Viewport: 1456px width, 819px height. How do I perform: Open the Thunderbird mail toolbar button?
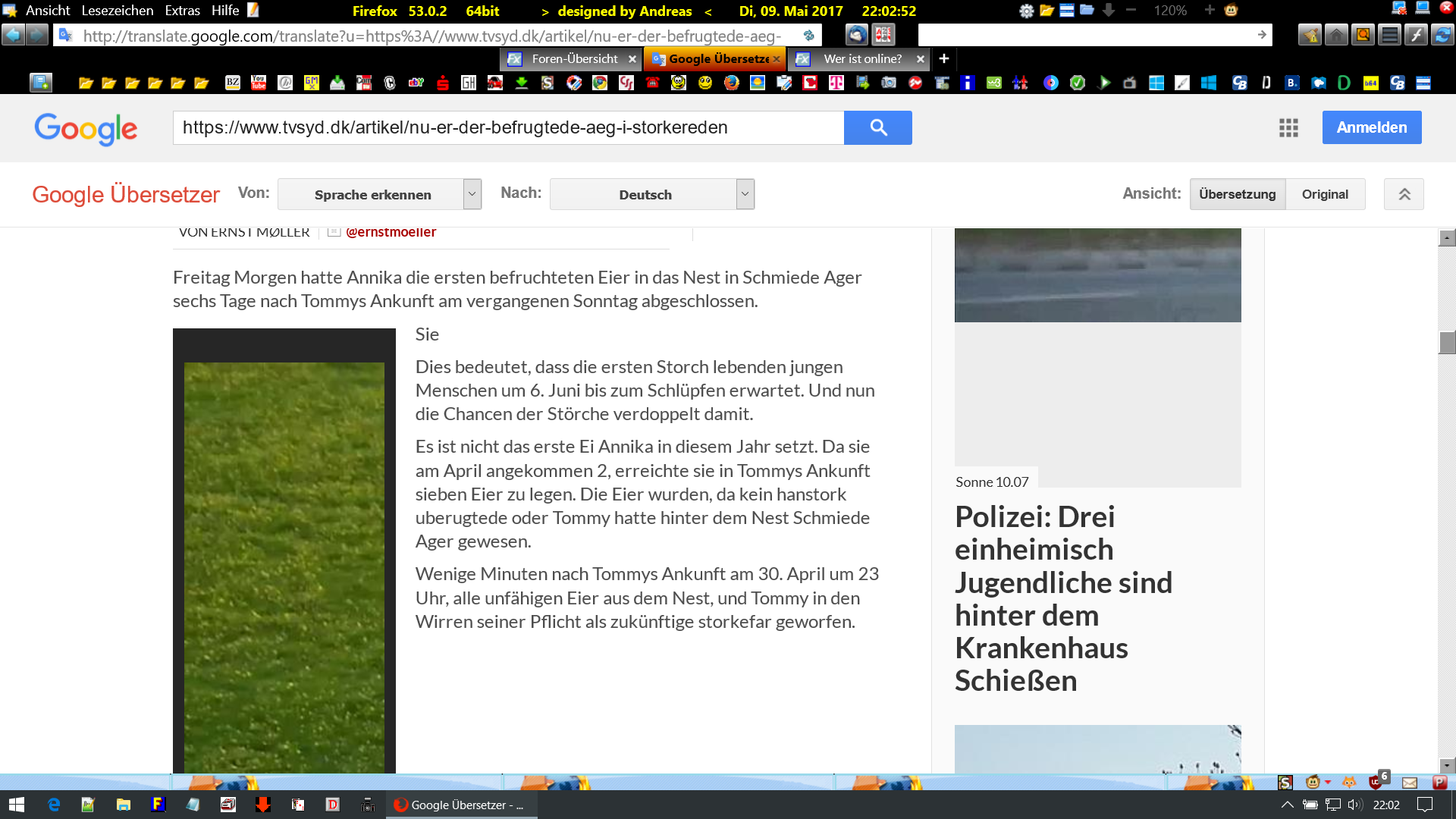tap(856, 35)
